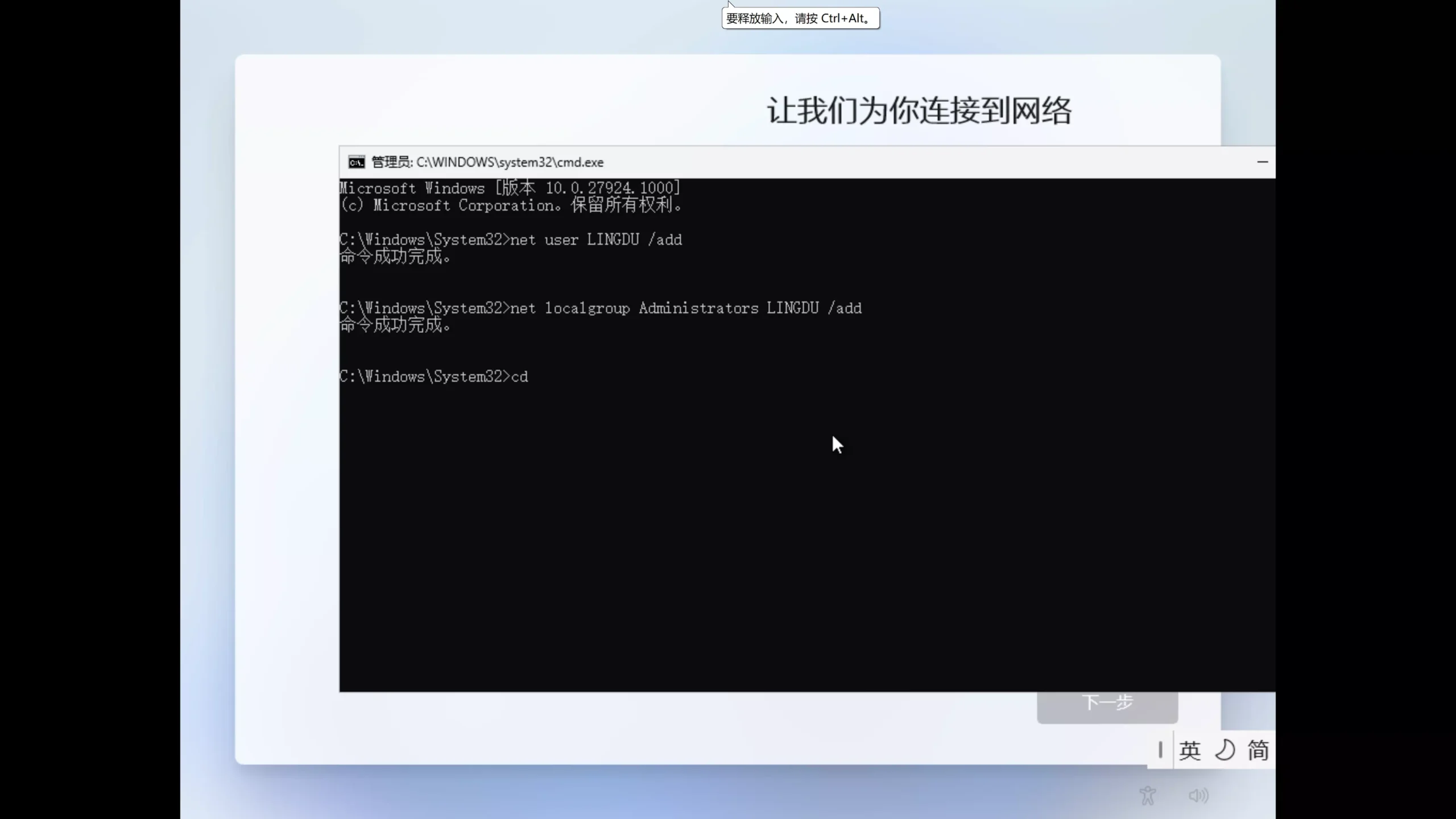
Task: Click the minimize icon on the cmd window
Action: pyautogui.click(x=1263, y=162)
